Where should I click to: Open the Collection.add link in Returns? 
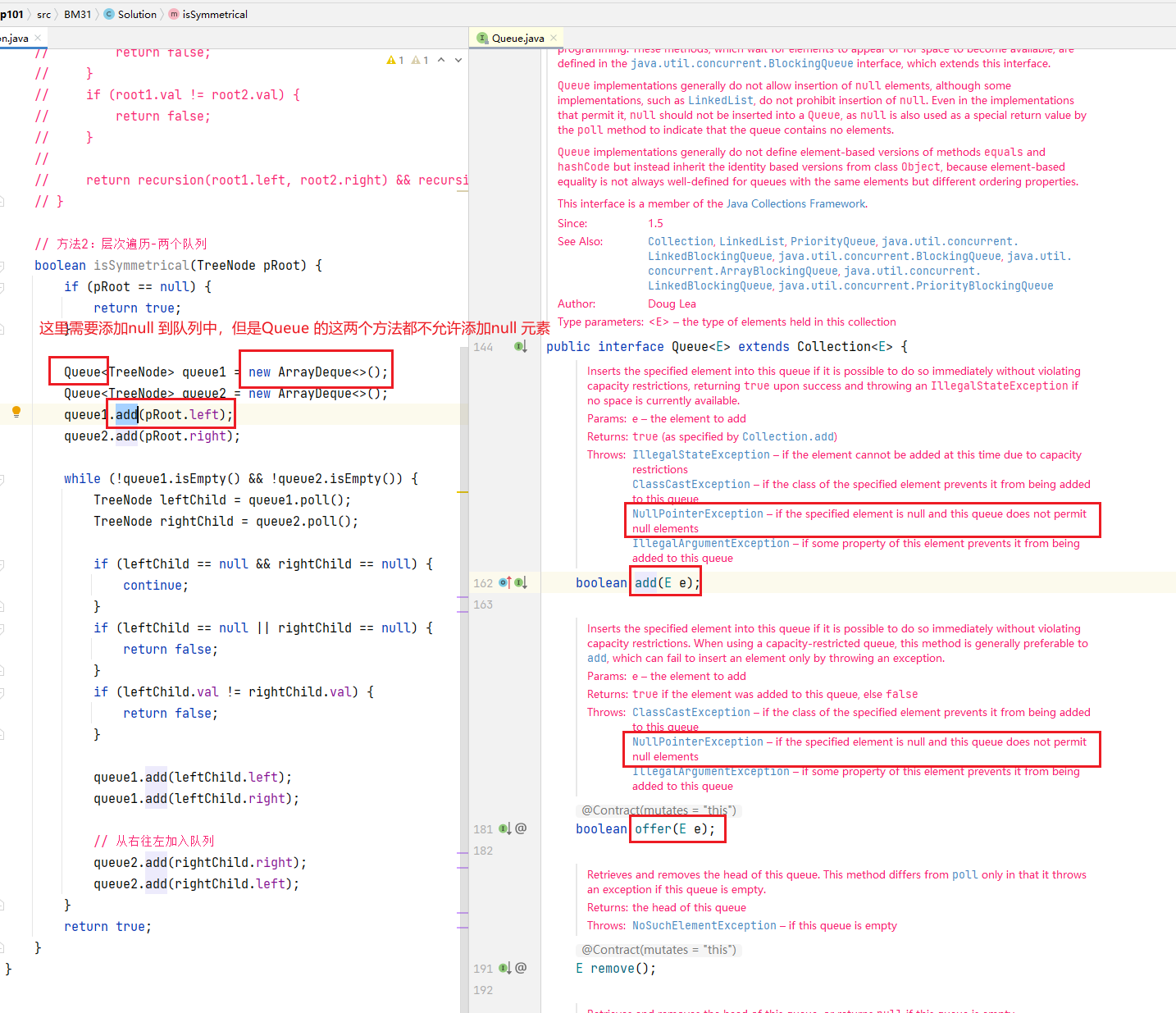(787, 436)
